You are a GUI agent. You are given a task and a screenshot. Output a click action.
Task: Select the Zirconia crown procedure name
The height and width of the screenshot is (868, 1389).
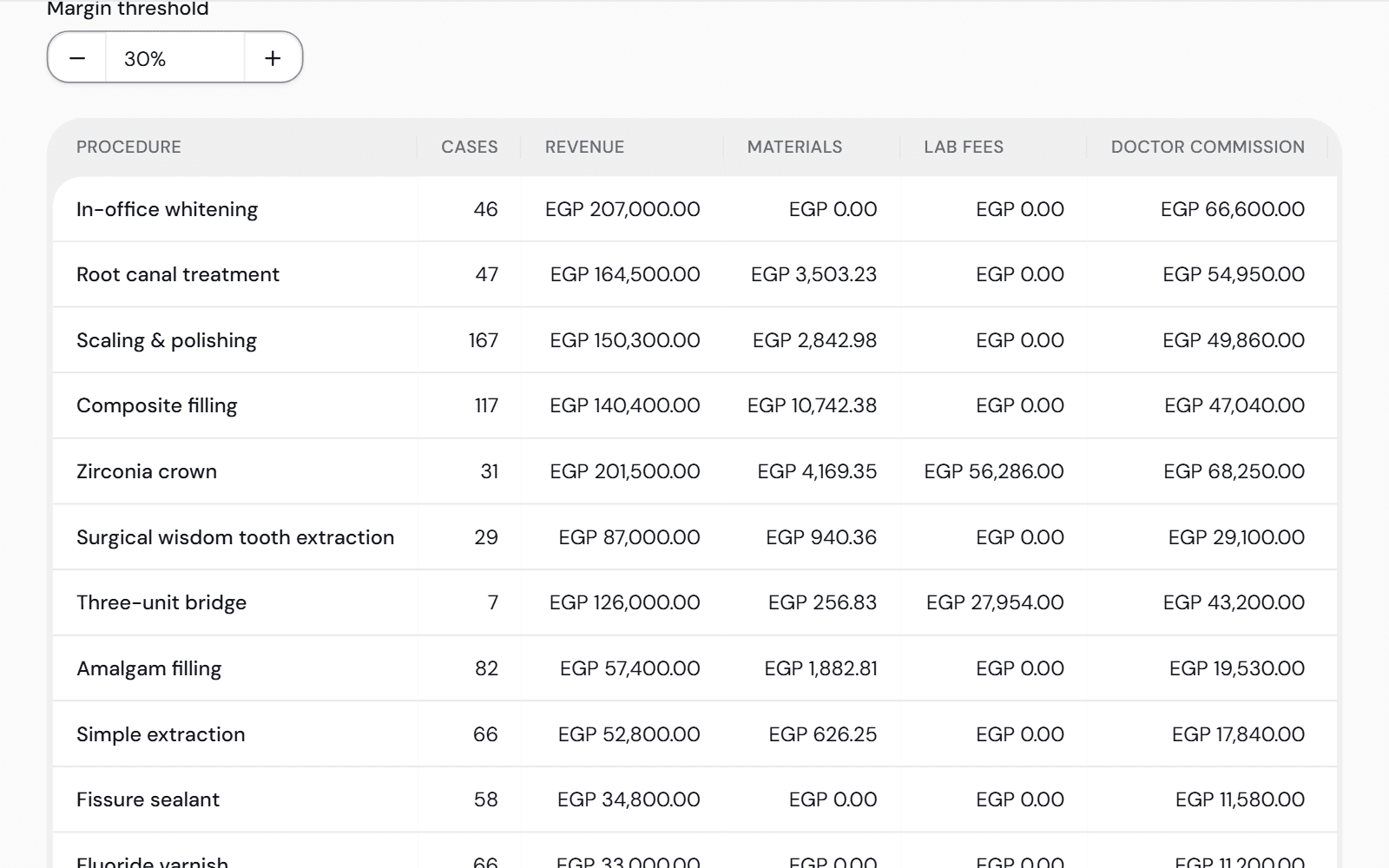tap(147, 471)
